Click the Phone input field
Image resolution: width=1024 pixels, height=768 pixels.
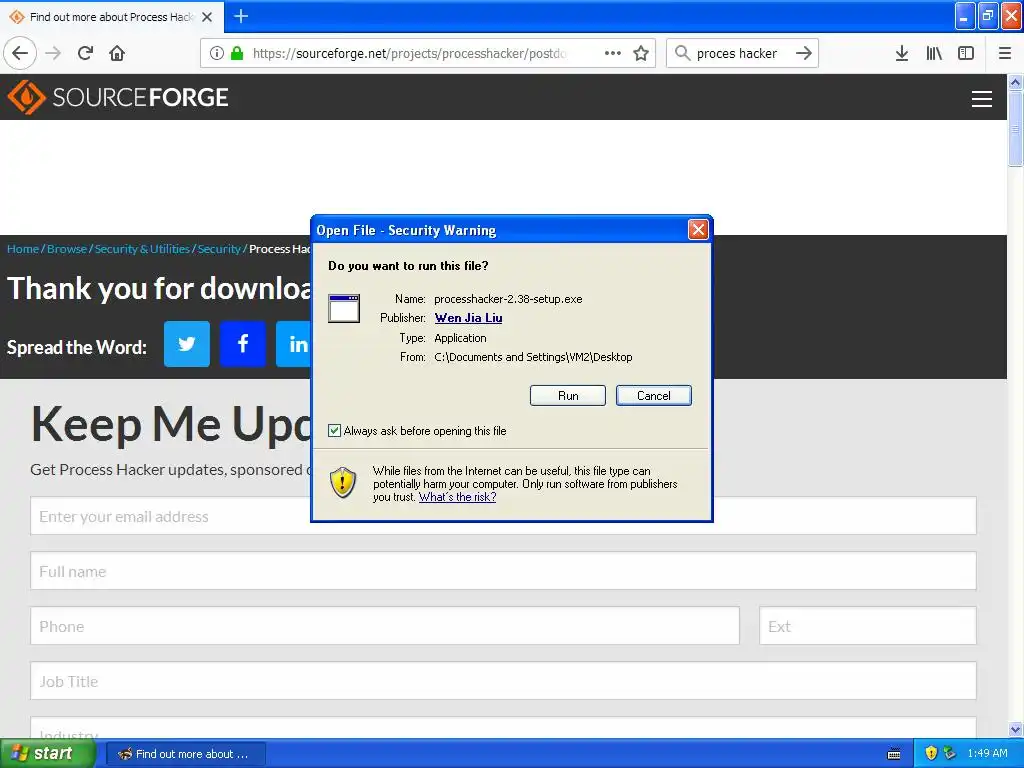pos(385,626)
